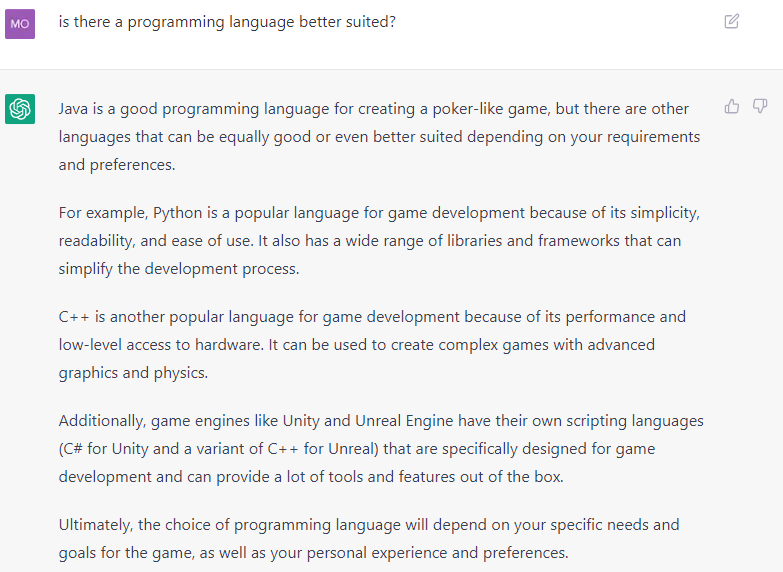Click the paragraph starting "C++ is another popular"
The width and height of the screenshot is (783, 572).
372,345
